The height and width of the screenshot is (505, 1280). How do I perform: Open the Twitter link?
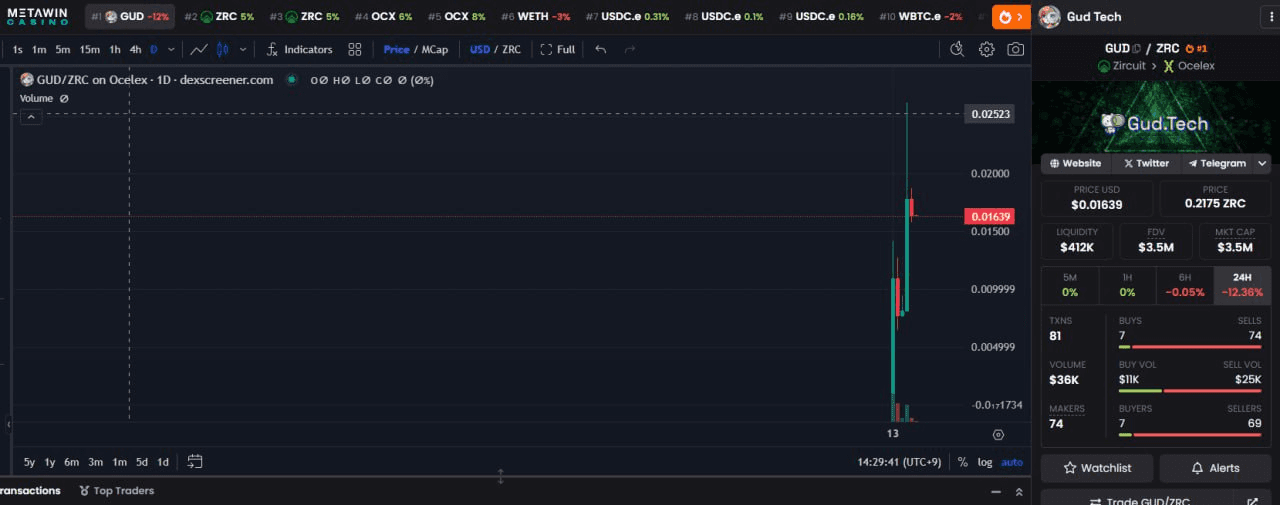1146,163
